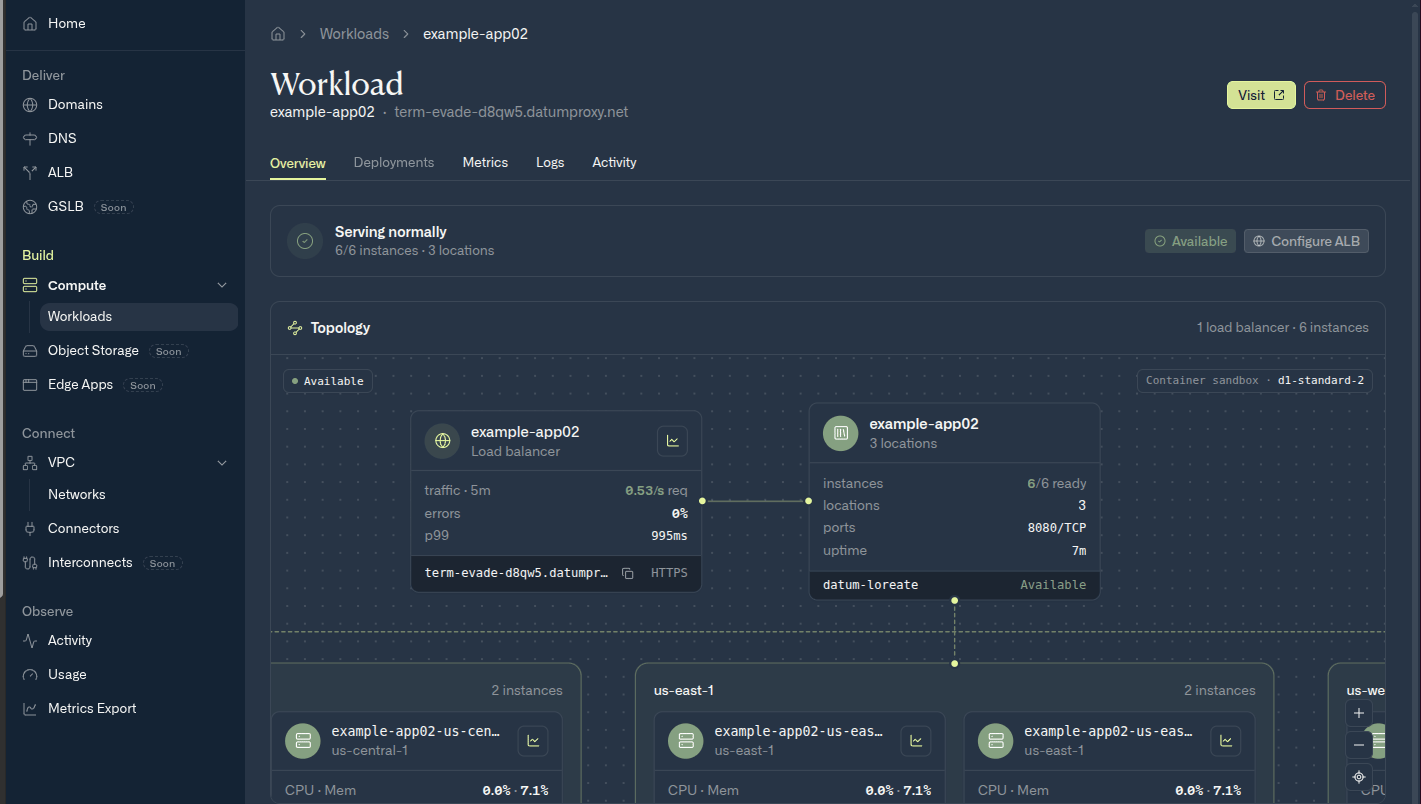Click the home icon in the breadcrumb
This screenshot has width=1421, height=804.
[278, 34]
